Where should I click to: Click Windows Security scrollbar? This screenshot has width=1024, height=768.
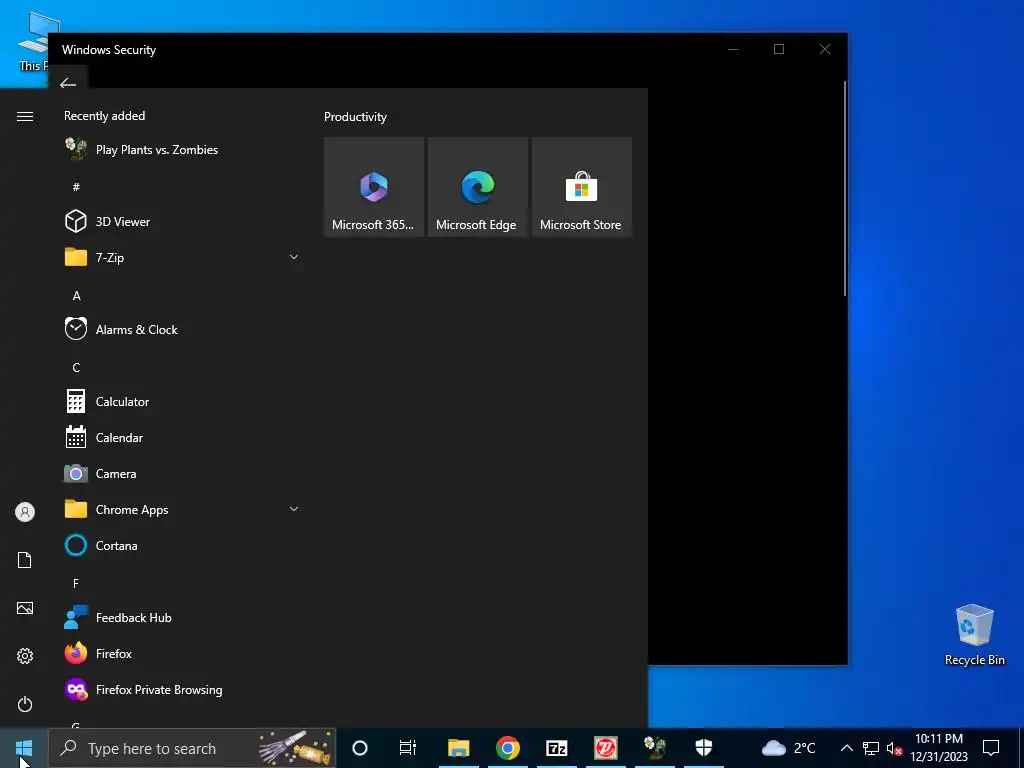click(845, 189)
